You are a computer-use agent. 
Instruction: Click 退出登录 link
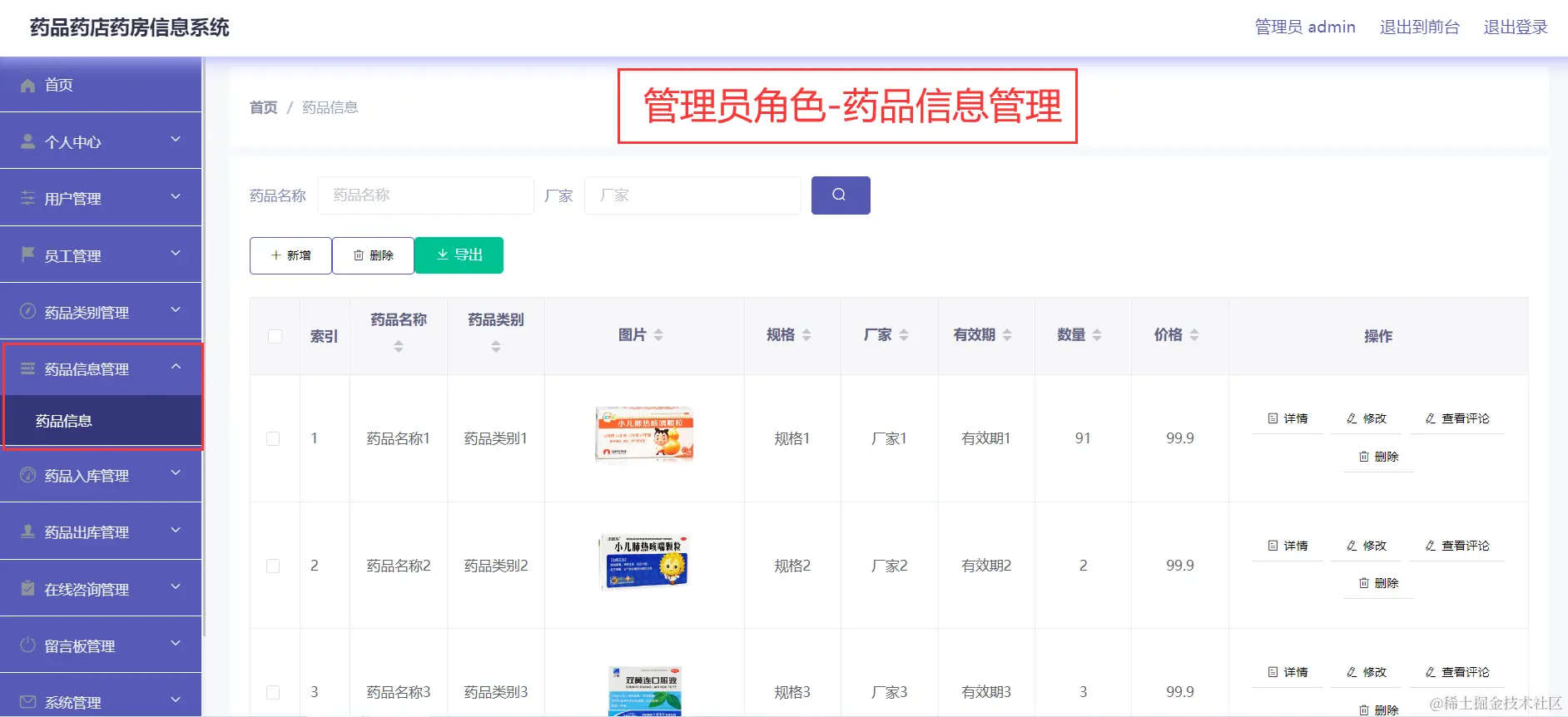coord(1516,27)
